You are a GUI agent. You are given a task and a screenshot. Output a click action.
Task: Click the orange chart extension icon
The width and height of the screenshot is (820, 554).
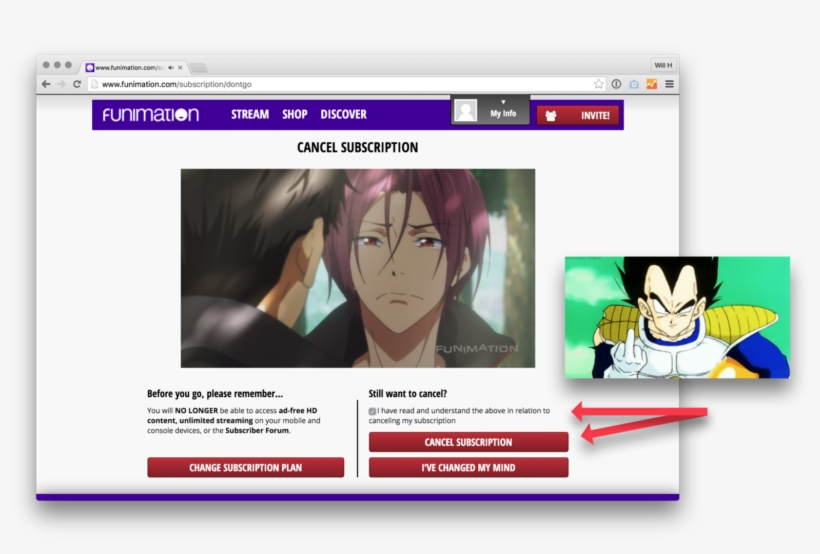tap(652, 84)
